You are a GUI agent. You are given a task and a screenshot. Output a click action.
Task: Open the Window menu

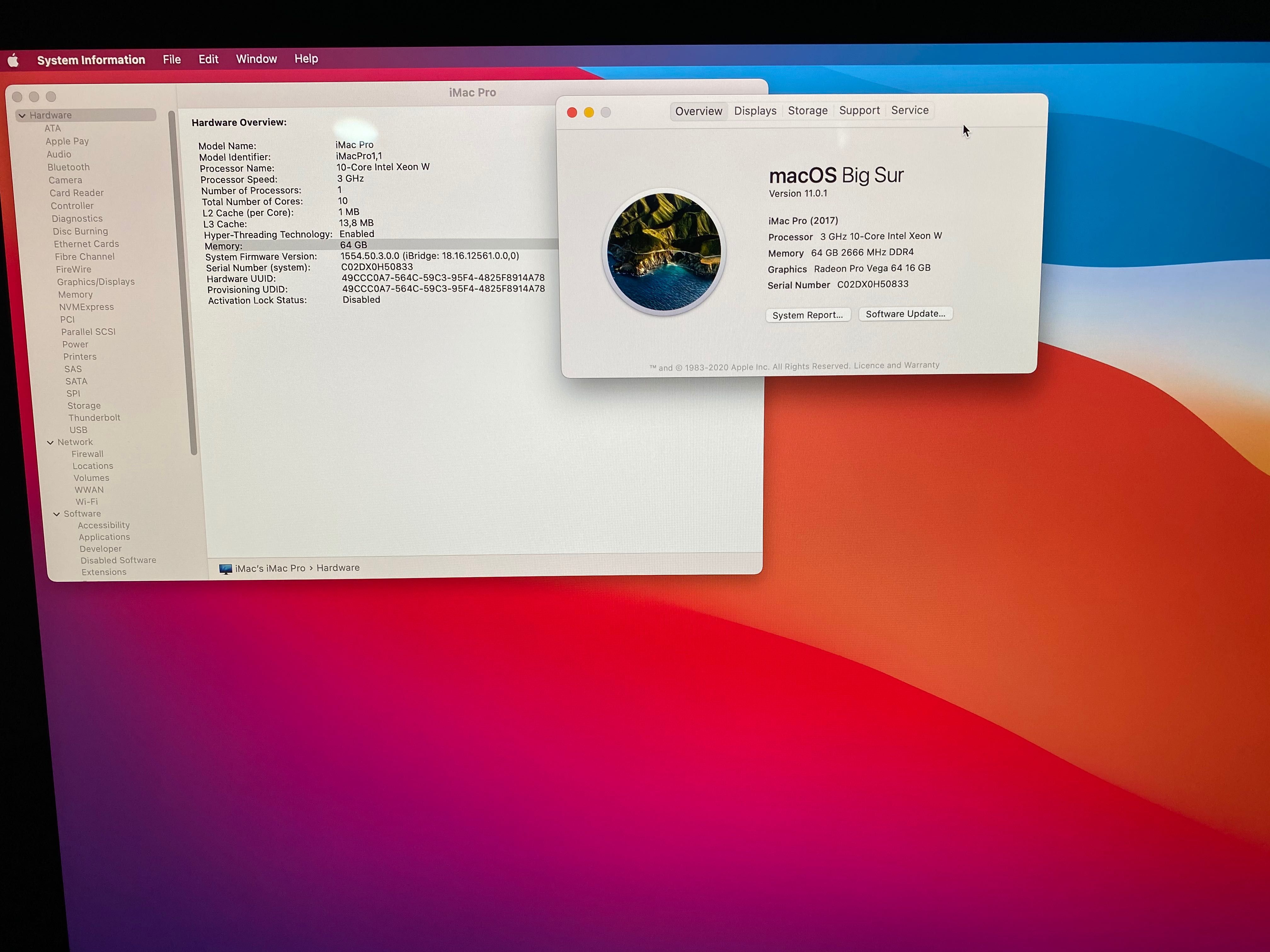256,59
